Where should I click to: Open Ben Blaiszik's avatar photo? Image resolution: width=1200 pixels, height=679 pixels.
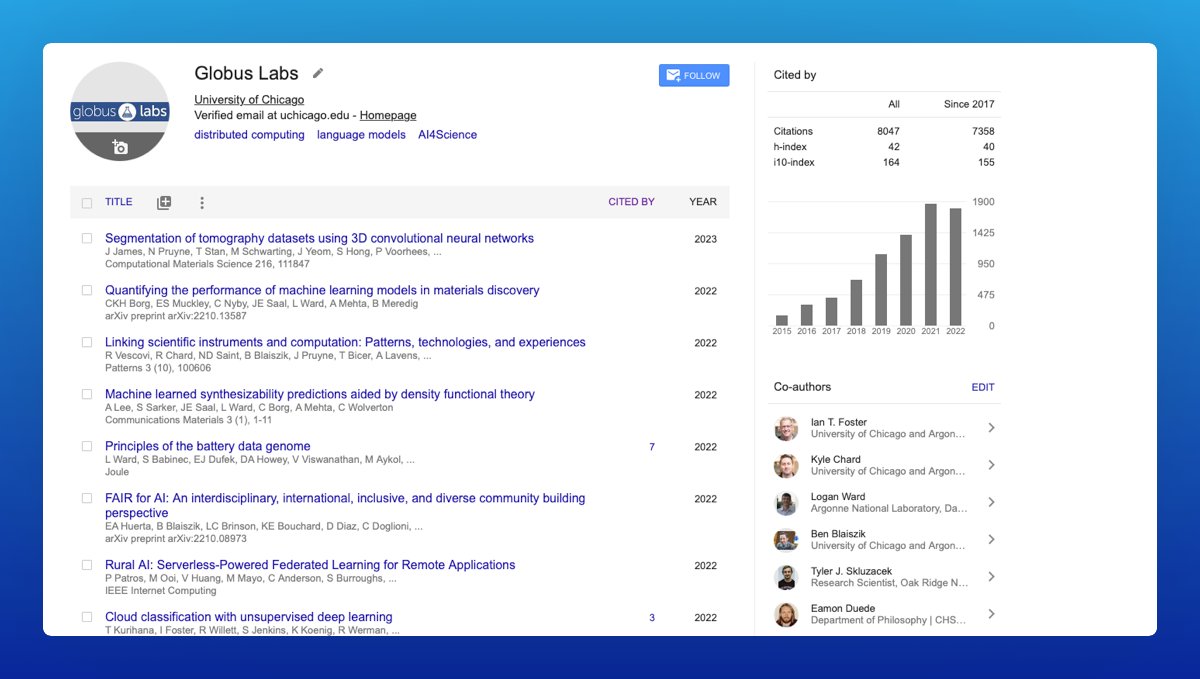click(786, 540)
